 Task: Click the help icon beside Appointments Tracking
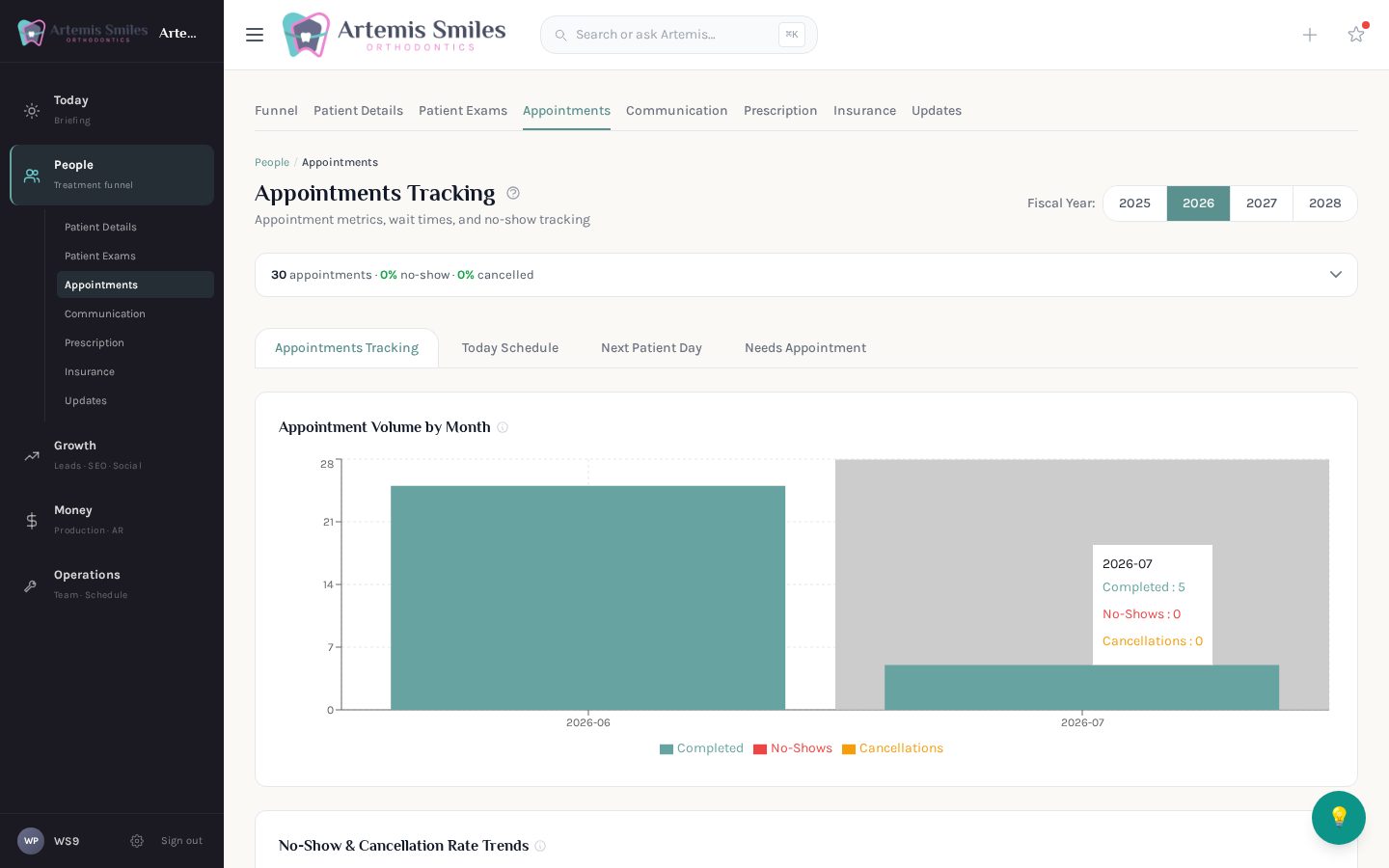(x=513, y=193)
